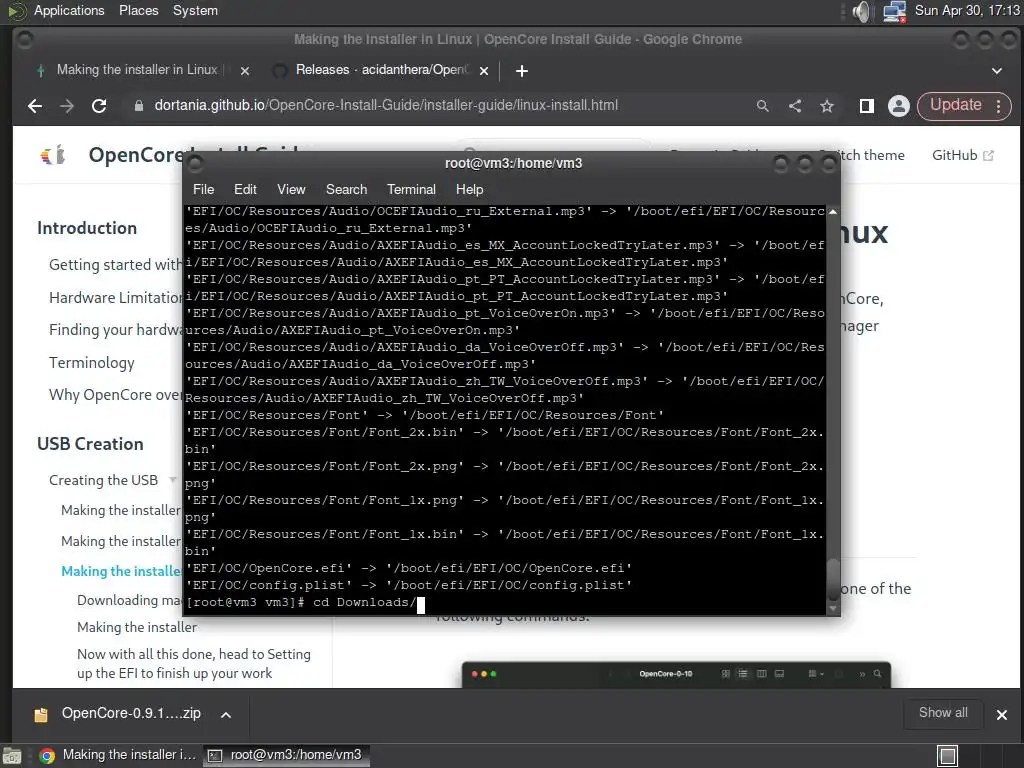
Task: Open the Applications menu in the top panel
Action: point(69,10)
